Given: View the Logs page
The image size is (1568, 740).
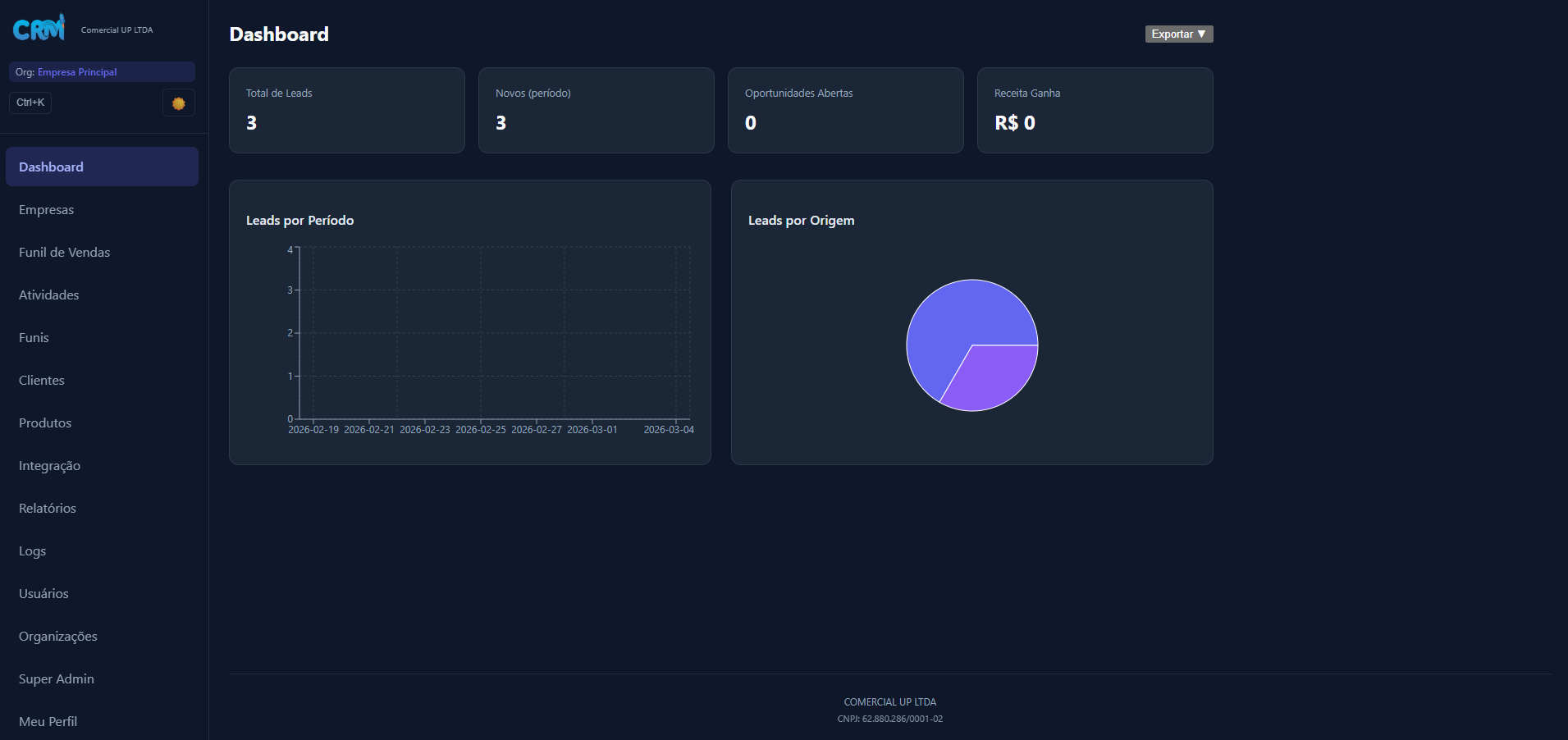Looking at the screenshot, I should (33, 551).
